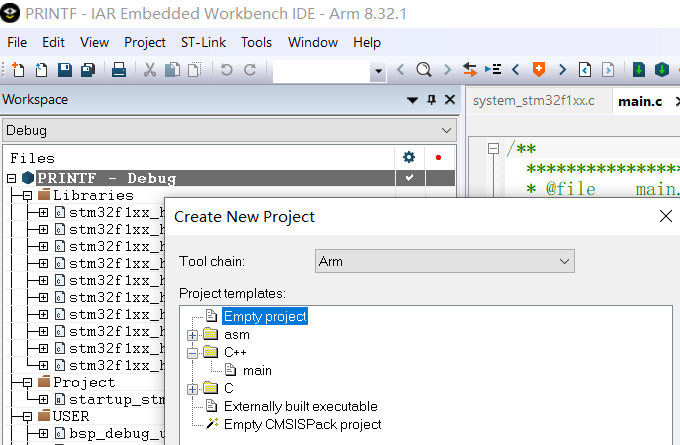
Task: Save the current file with floppy icon
Action: click(x=65, y=69)
